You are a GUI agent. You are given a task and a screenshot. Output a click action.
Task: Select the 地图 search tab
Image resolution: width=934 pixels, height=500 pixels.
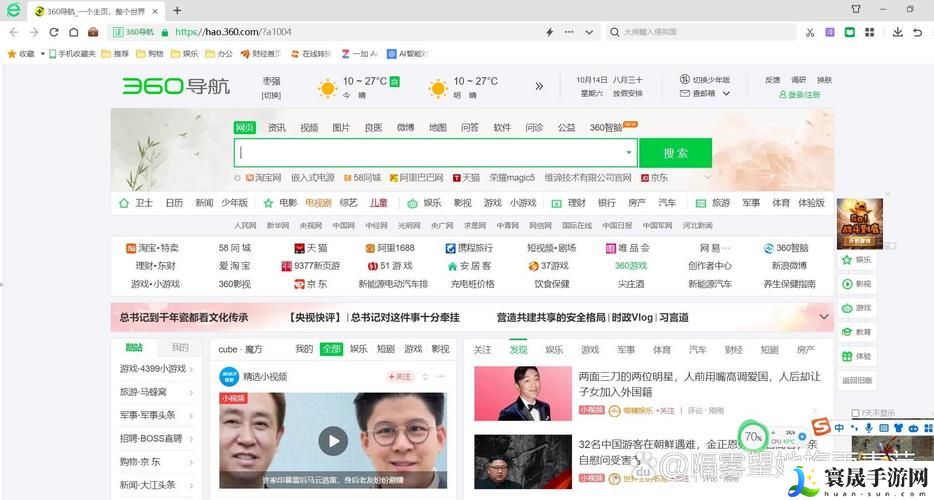tap(438, 128)
